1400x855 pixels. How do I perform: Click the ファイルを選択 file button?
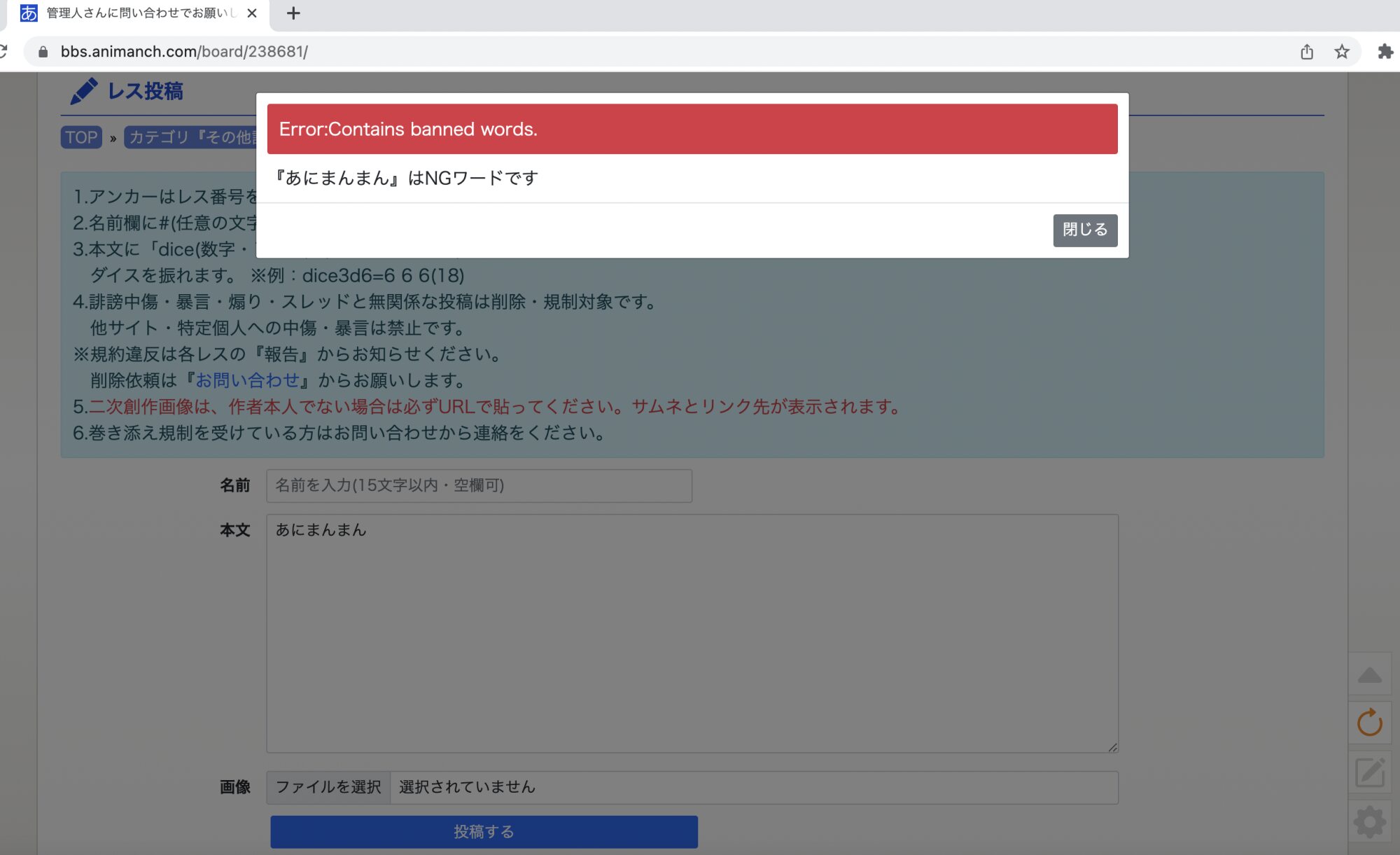[x=328, y=787]
